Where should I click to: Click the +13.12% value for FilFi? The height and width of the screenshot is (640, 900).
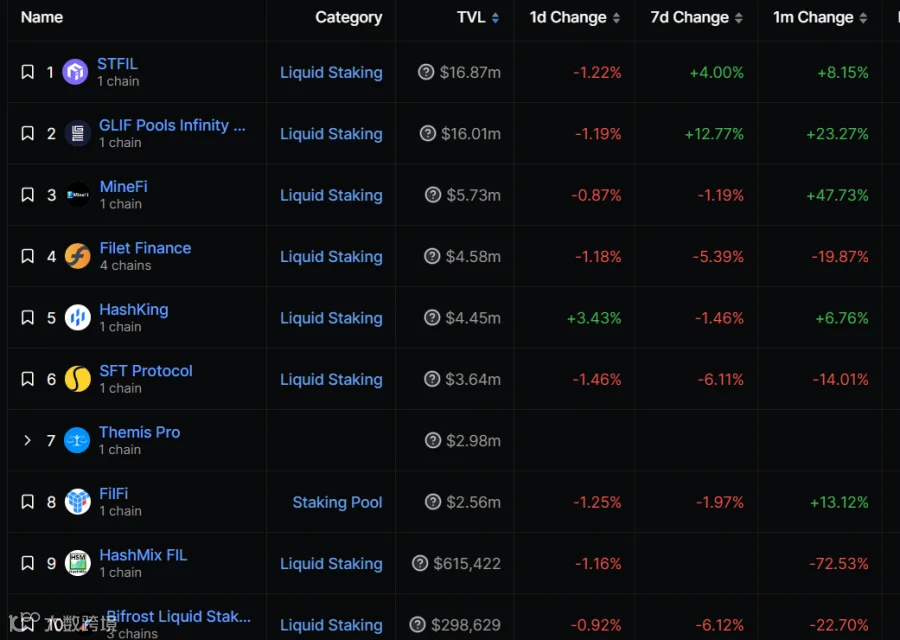pyautogui.click(x=839, y=502)
